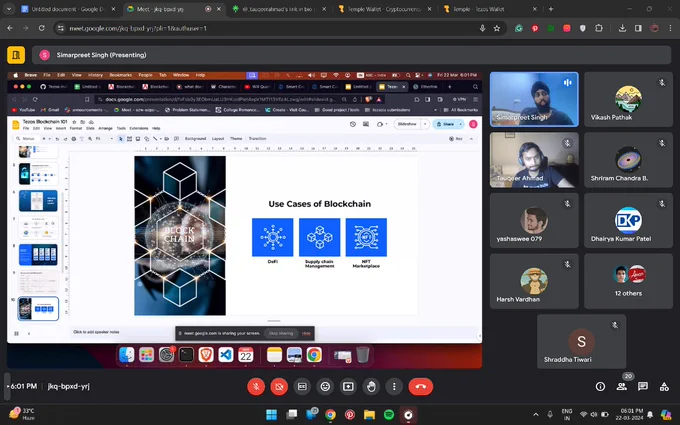Image resolution: width=680 pixels, height=425 pixels.
Task: Switch to tauqeerahmad's link in bio tab
Action: click(279, 9)
